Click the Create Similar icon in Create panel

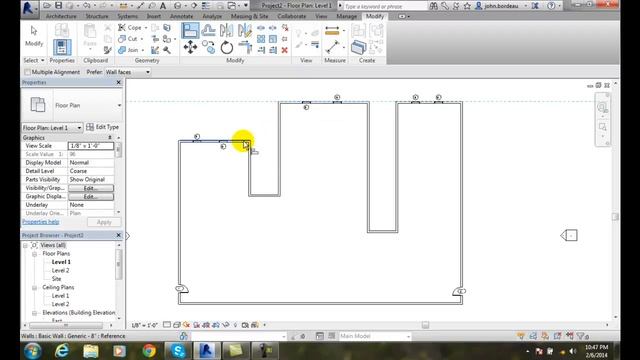(x=358, y=47)
